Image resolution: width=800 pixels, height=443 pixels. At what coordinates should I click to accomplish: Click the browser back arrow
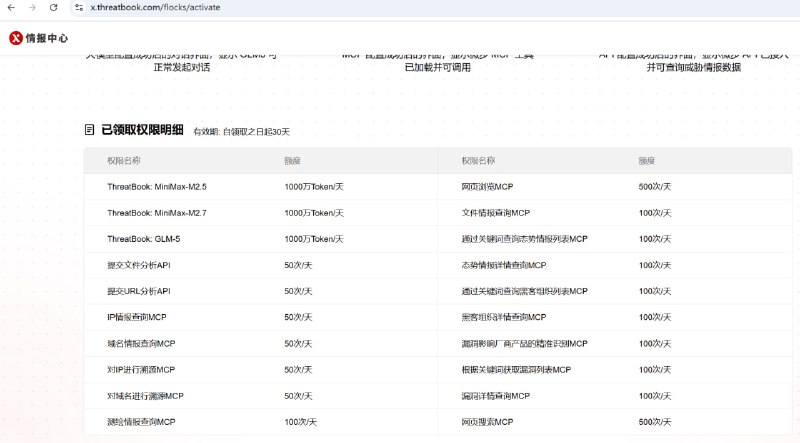pos(11,8)
